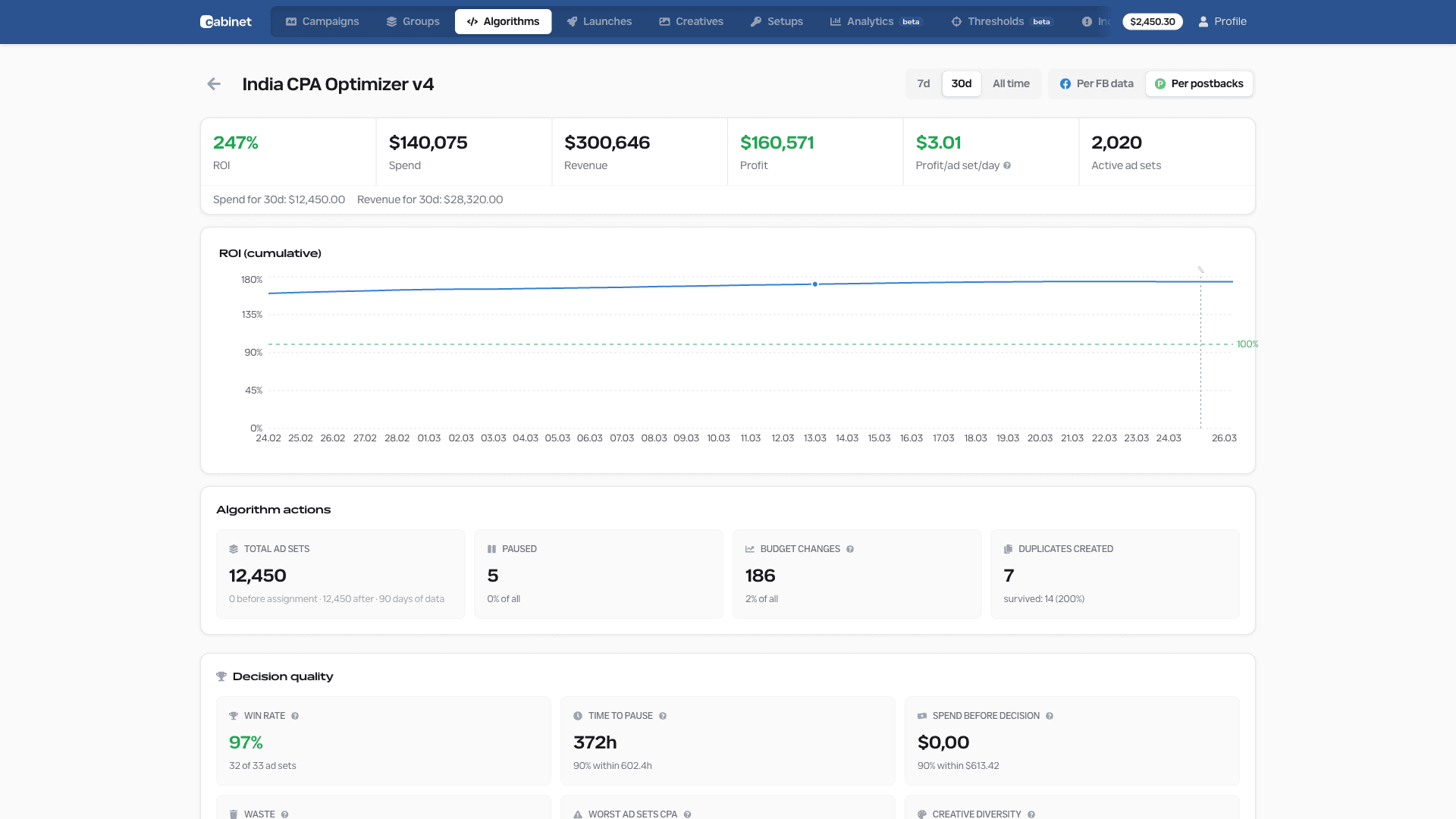Select the Algorithms code icon
Image resolution: width=1456 pixels, height=819 pixels.
coord(473,21)
